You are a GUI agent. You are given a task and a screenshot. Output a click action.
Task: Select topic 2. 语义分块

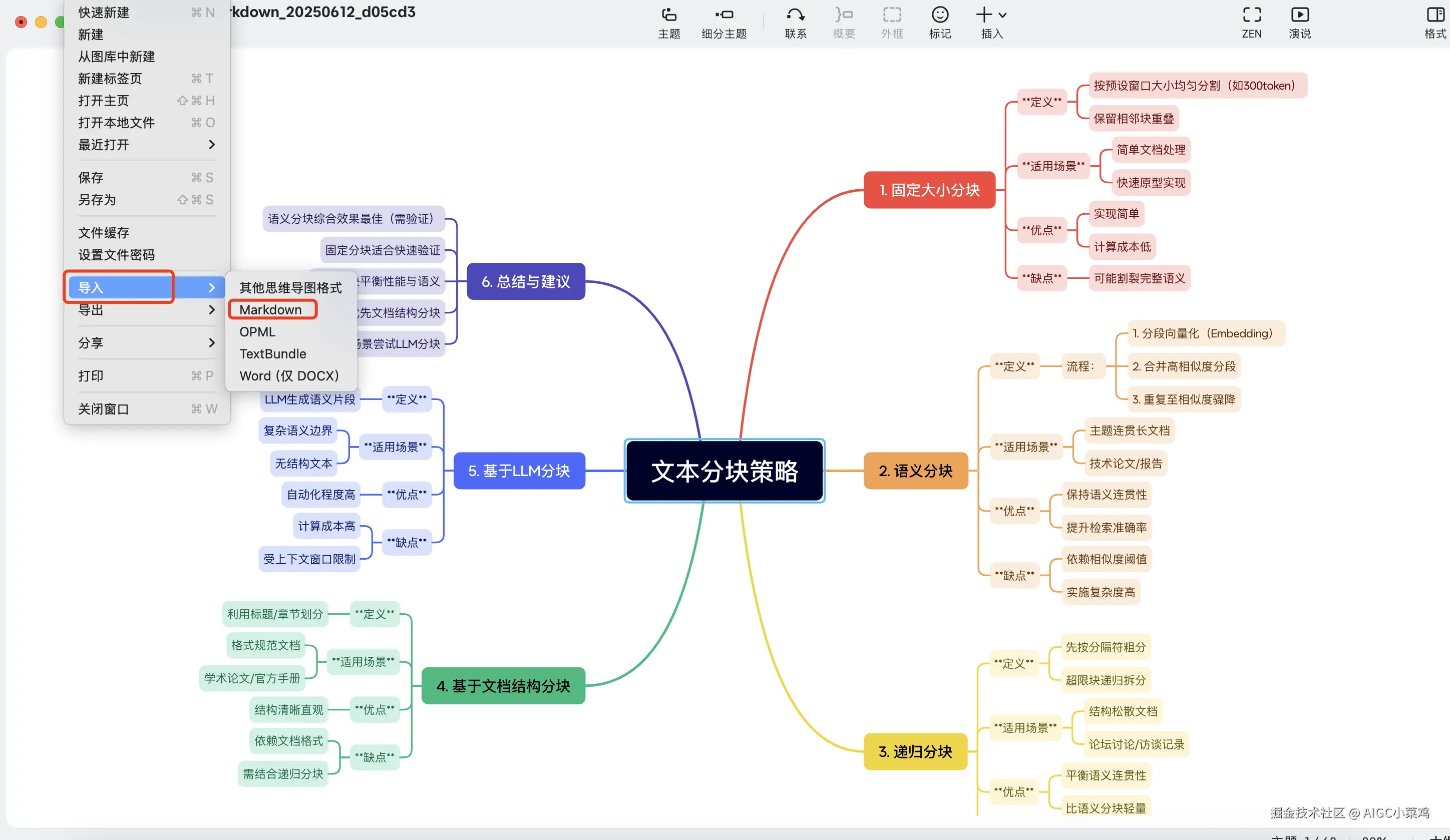tap(915, 471)
